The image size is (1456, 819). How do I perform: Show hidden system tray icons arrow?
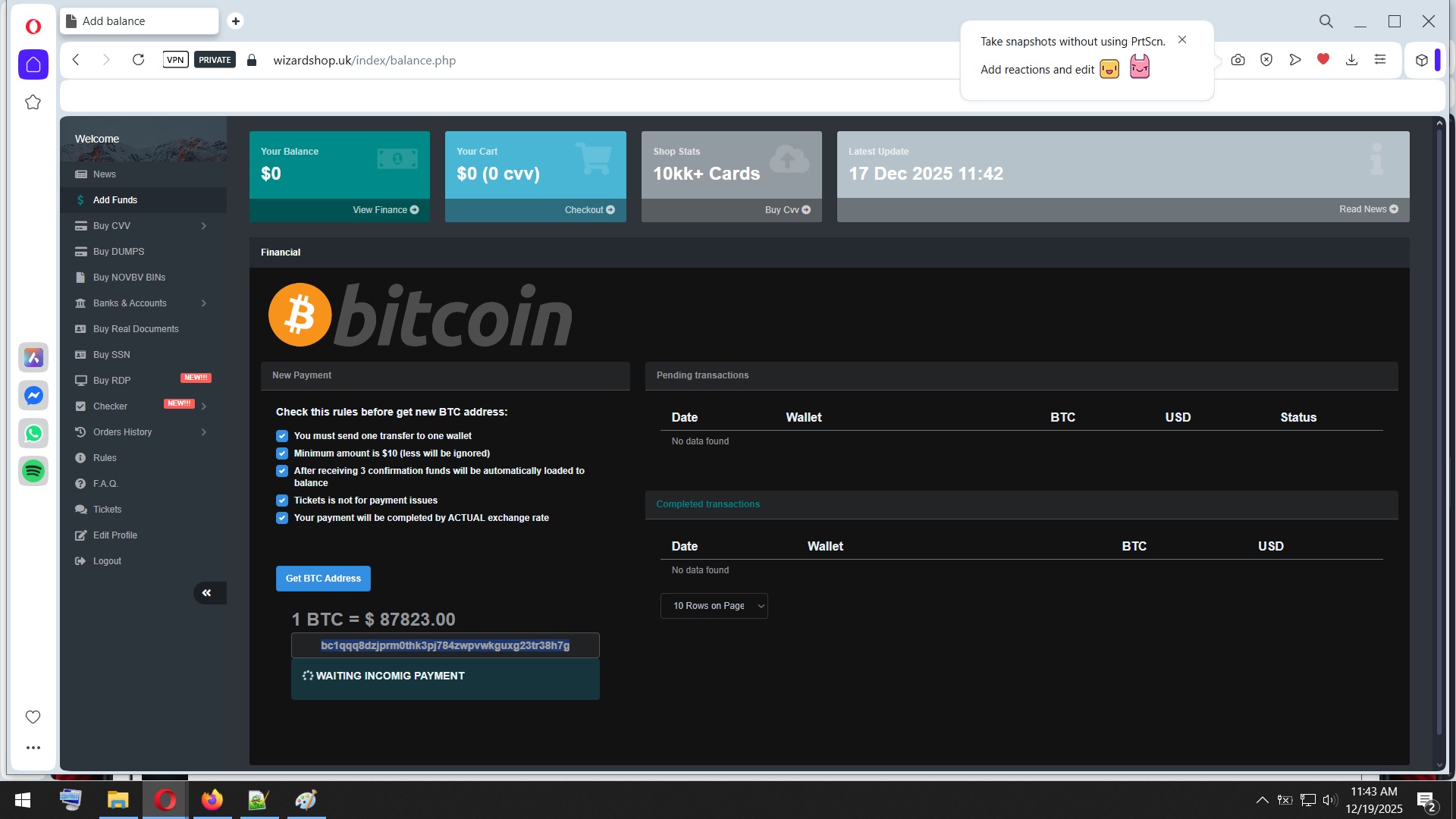pos(1262,800)
